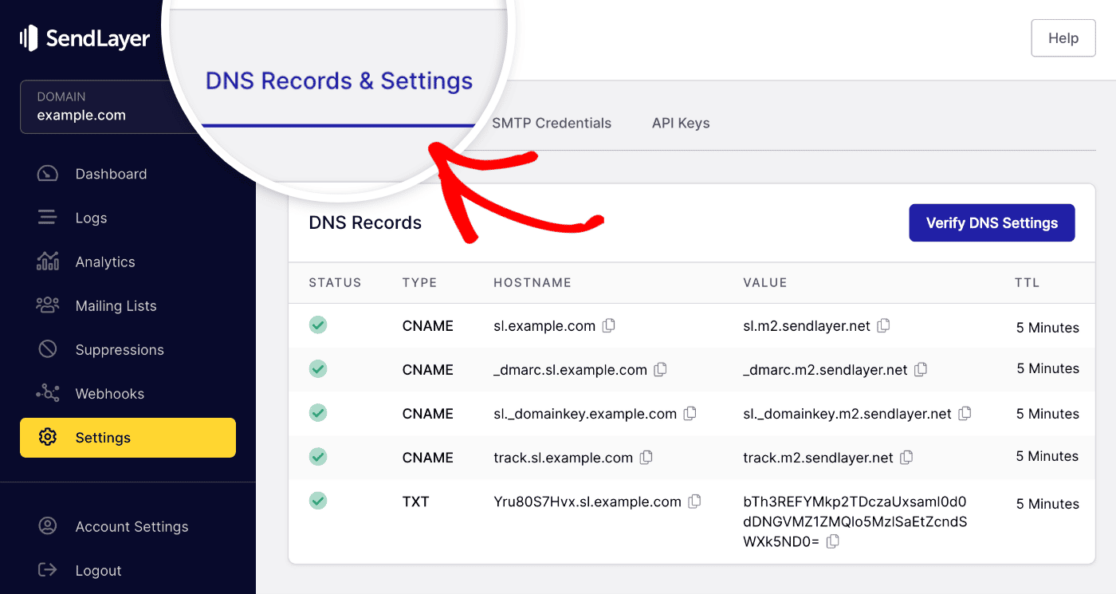Click the DNS Records heading
The width and height of the screenshot is (1116, 594).
[365, 223]
